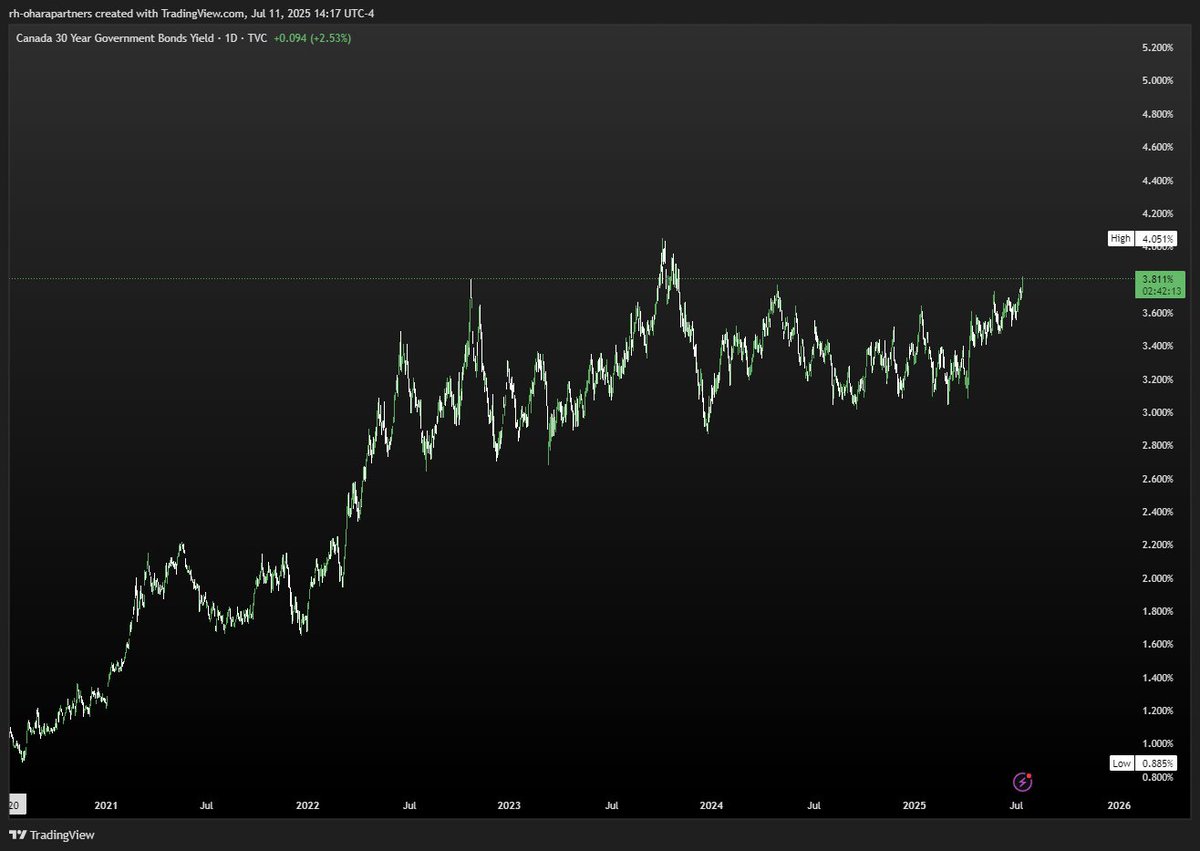Click the 2.400% axis label
Image resolution: width=1200 pixels, height=851 pixels.
tap(1157, 512)
